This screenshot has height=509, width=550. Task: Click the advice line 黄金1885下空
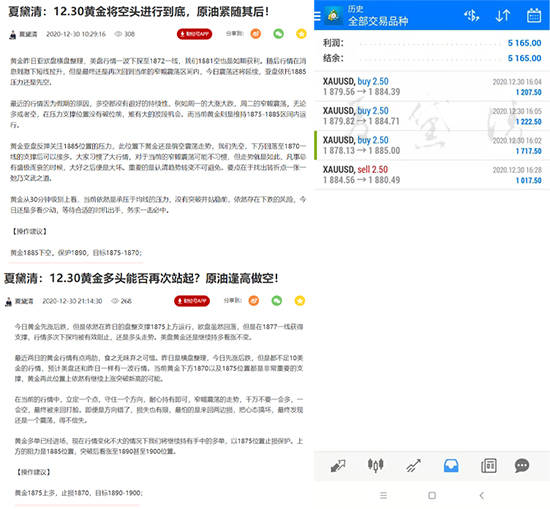[x=76, y=253]
